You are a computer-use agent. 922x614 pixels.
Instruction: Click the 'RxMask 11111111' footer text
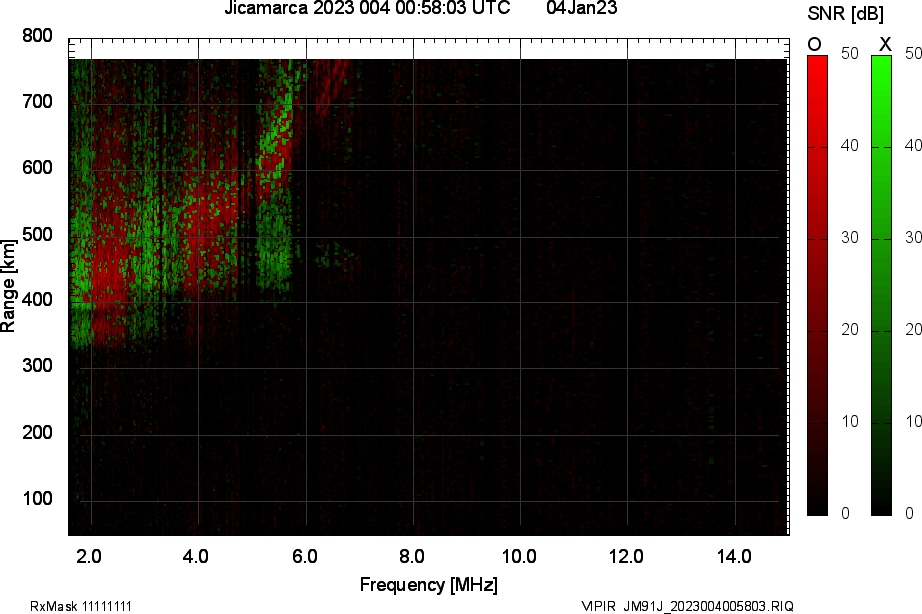pos(81,606)
